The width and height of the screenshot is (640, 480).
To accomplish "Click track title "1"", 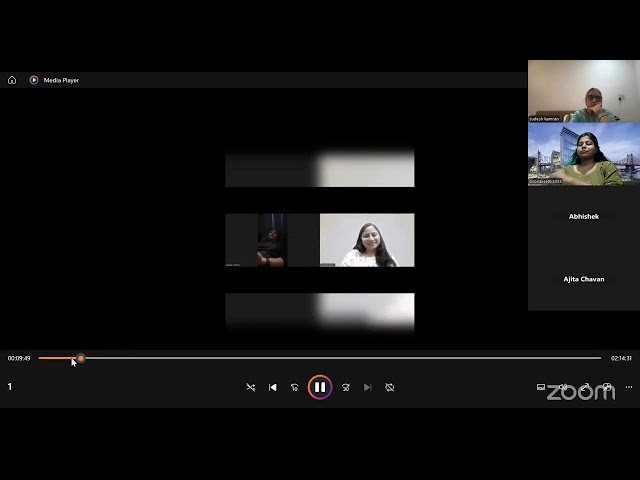I will (10, 387).
